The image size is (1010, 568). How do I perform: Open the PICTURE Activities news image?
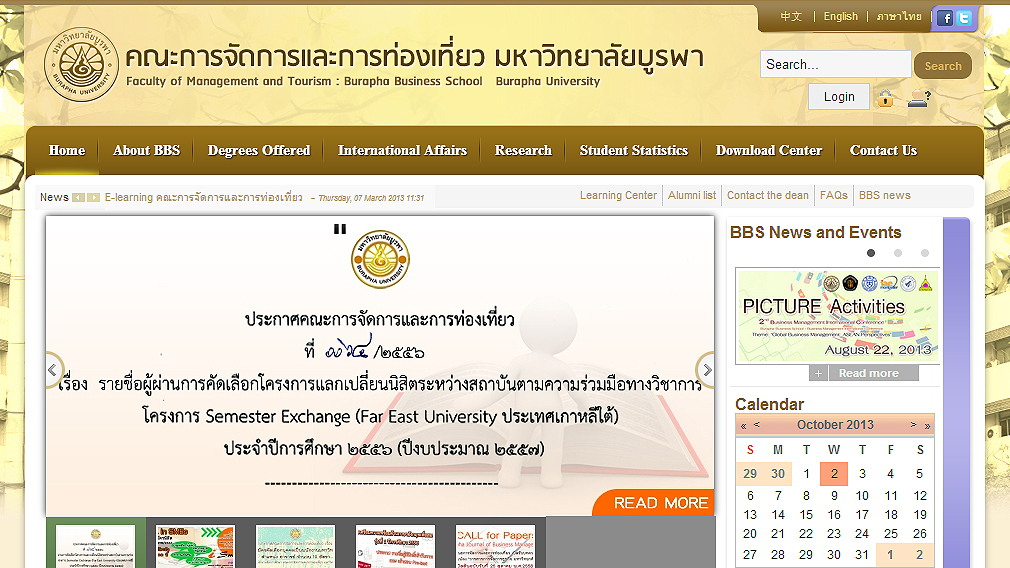pos(837,316)
